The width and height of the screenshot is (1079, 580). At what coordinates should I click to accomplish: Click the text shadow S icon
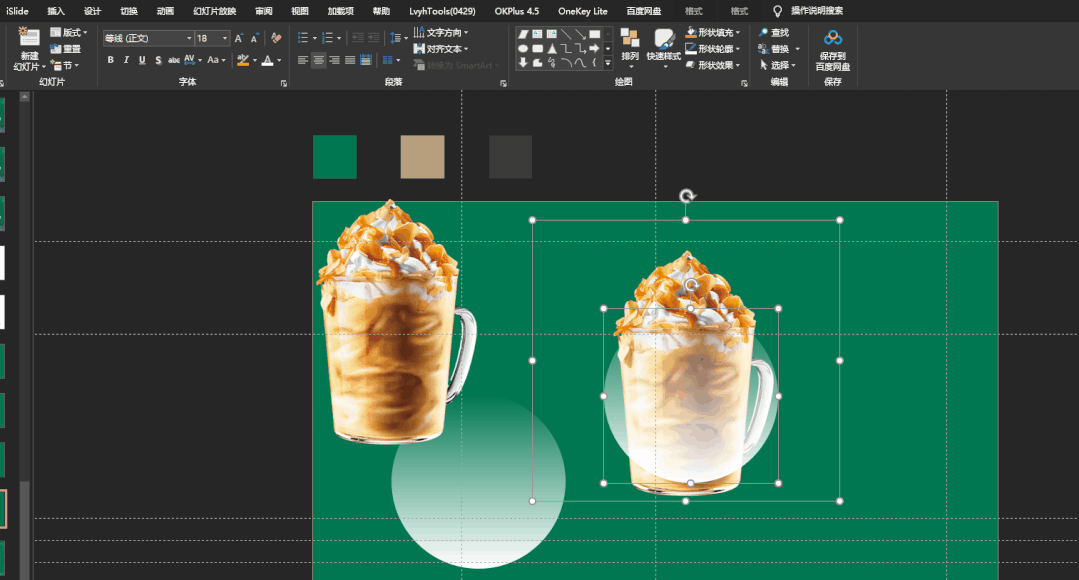[x=158, y=60]
